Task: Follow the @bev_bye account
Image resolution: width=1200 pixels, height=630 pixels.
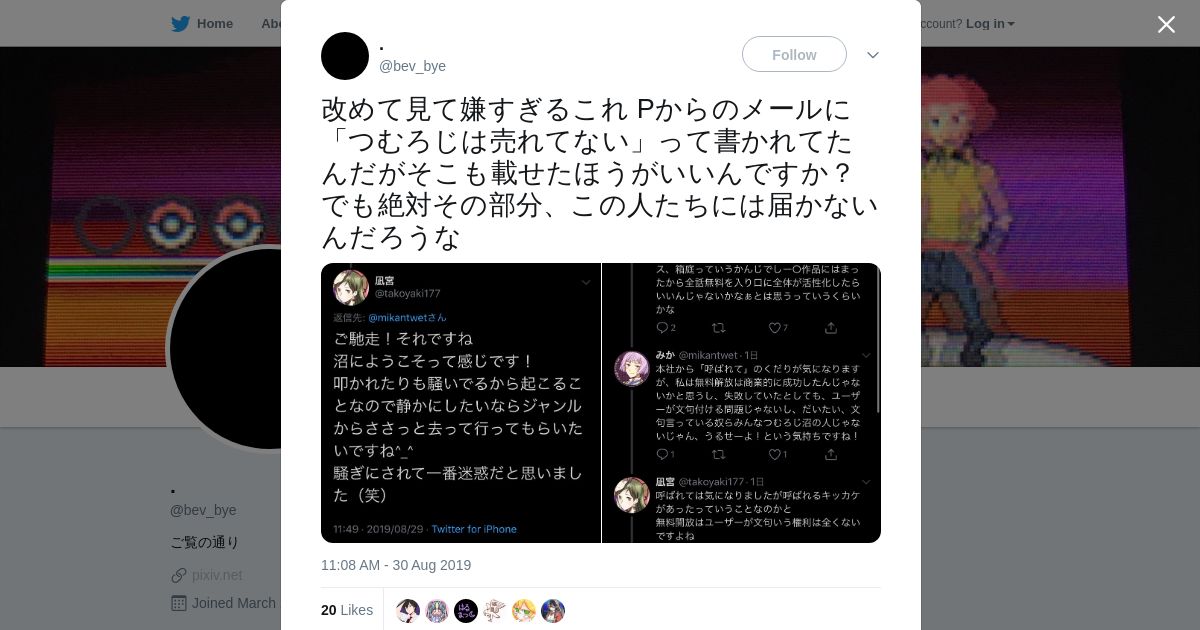Action: (x=794, y=54)
